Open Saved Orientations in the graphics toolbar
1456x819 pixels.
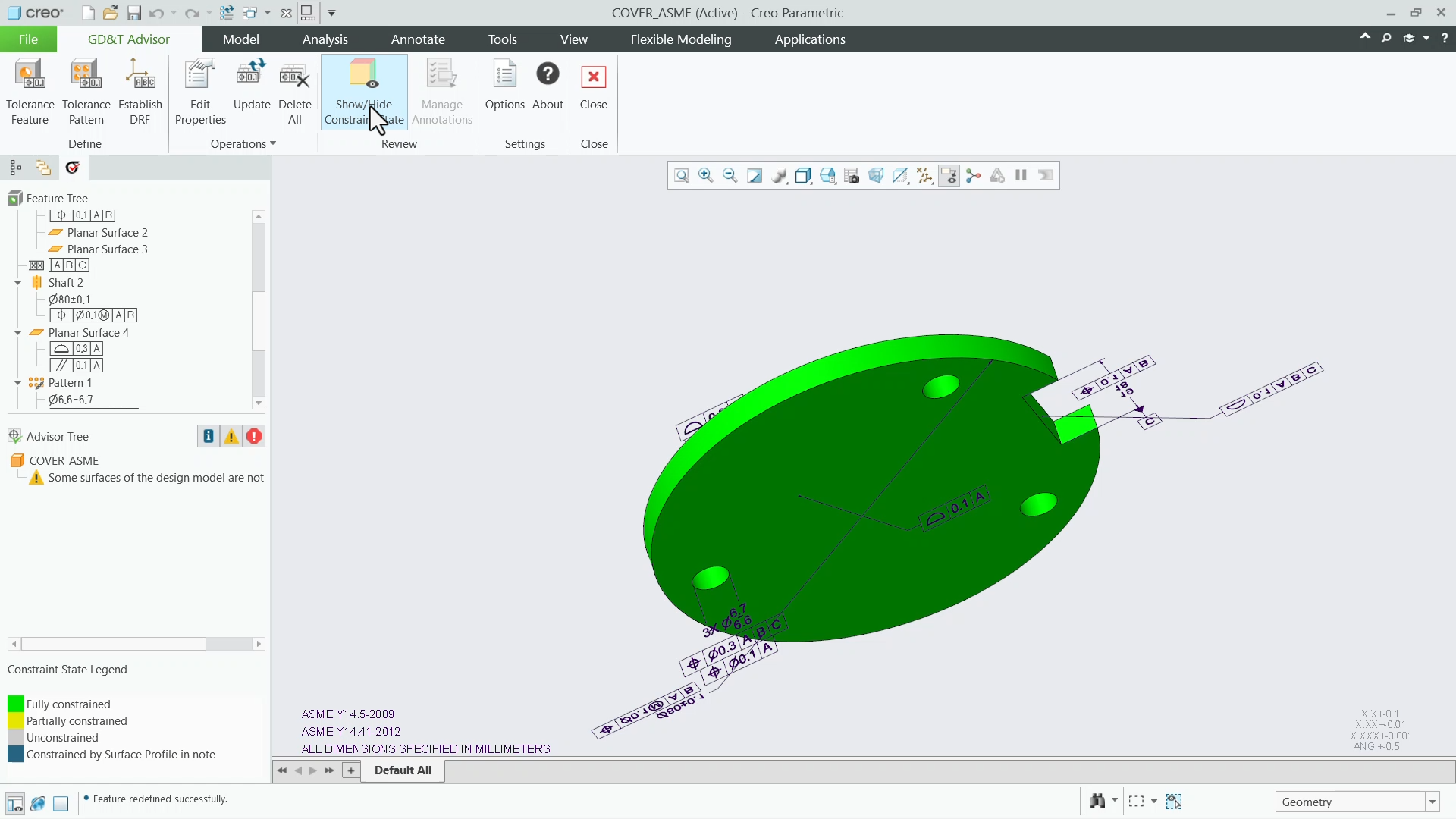(x=827, y=176)
